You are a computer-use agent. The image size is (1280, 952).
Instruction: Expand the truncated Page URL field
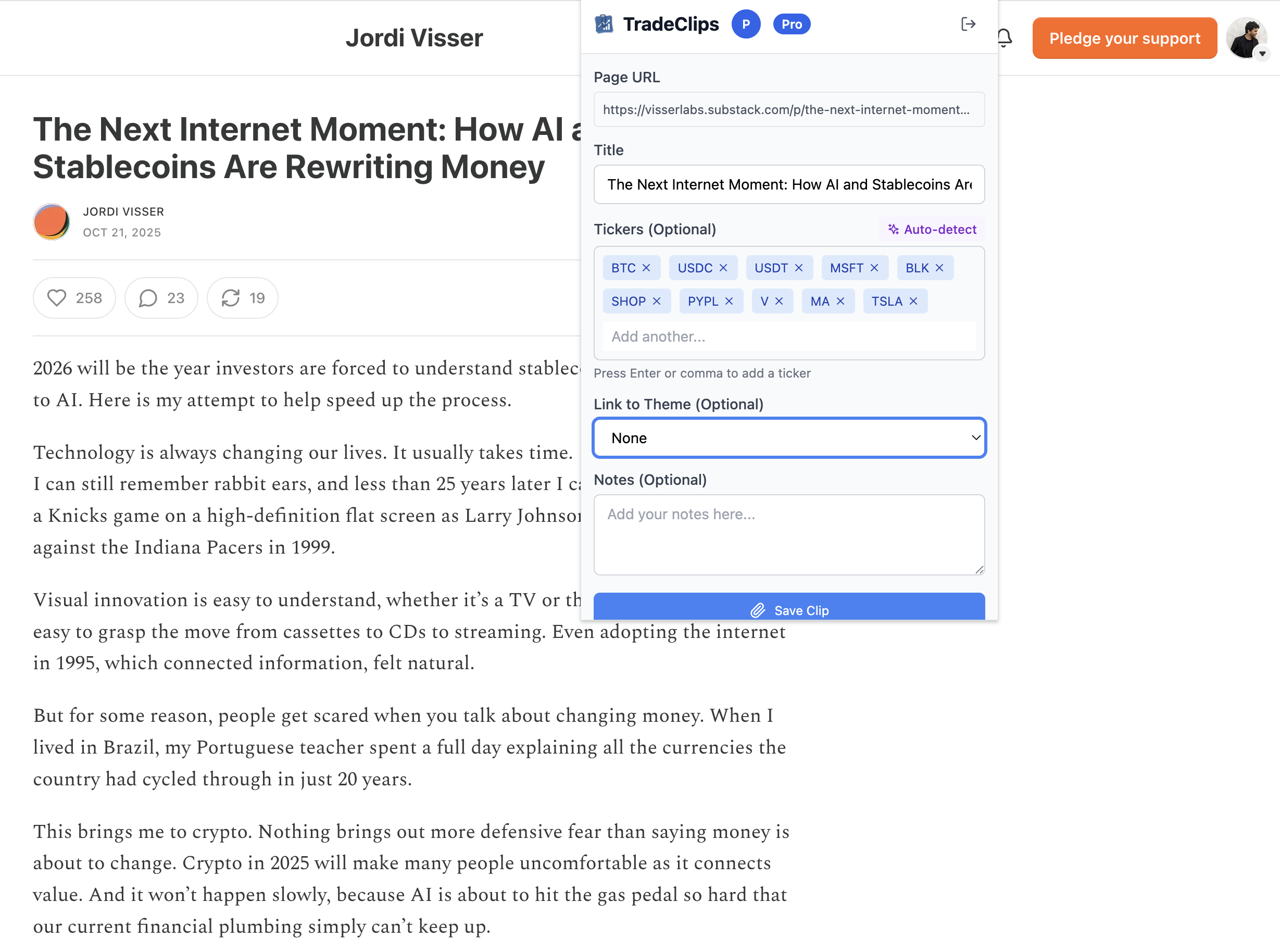(x=788, y=109)
